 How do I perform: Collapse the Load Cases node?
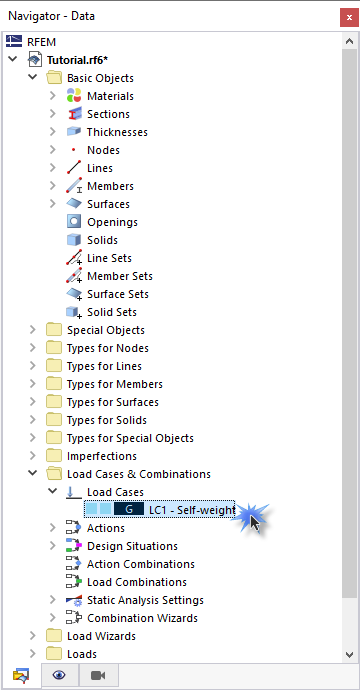[x=52, y=491]
